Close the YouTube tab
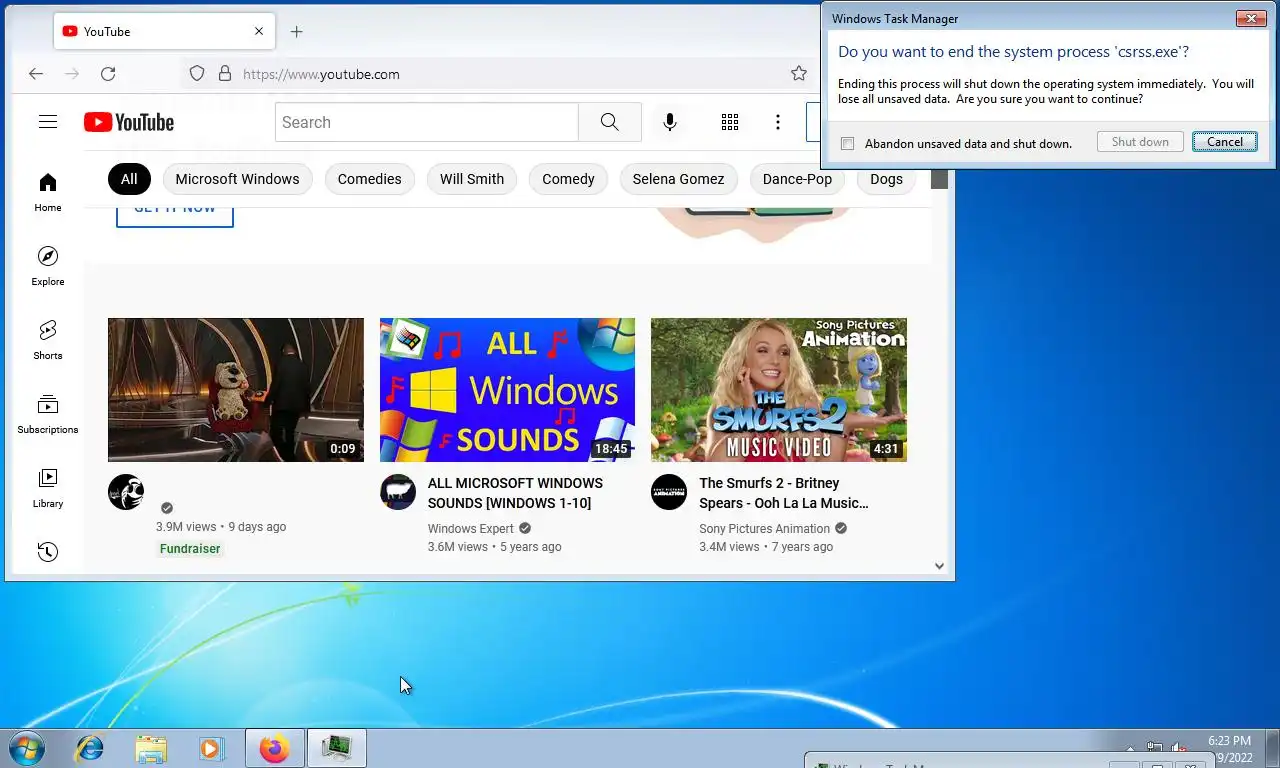 [259, 31]
